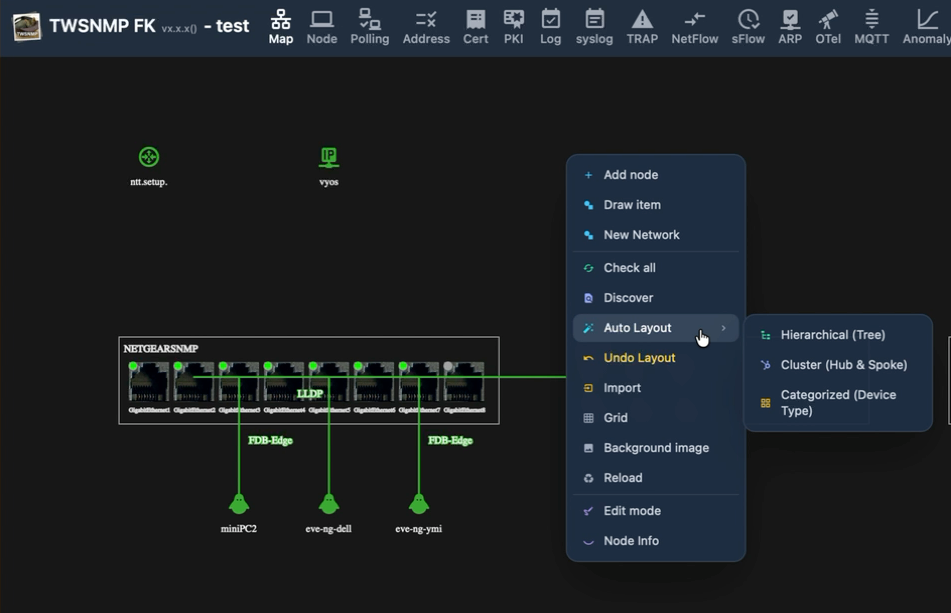Select the ntt.setup. router node icon
This screenshot has width=951, height=613.
pyautogui.click(x=149, y=157)
